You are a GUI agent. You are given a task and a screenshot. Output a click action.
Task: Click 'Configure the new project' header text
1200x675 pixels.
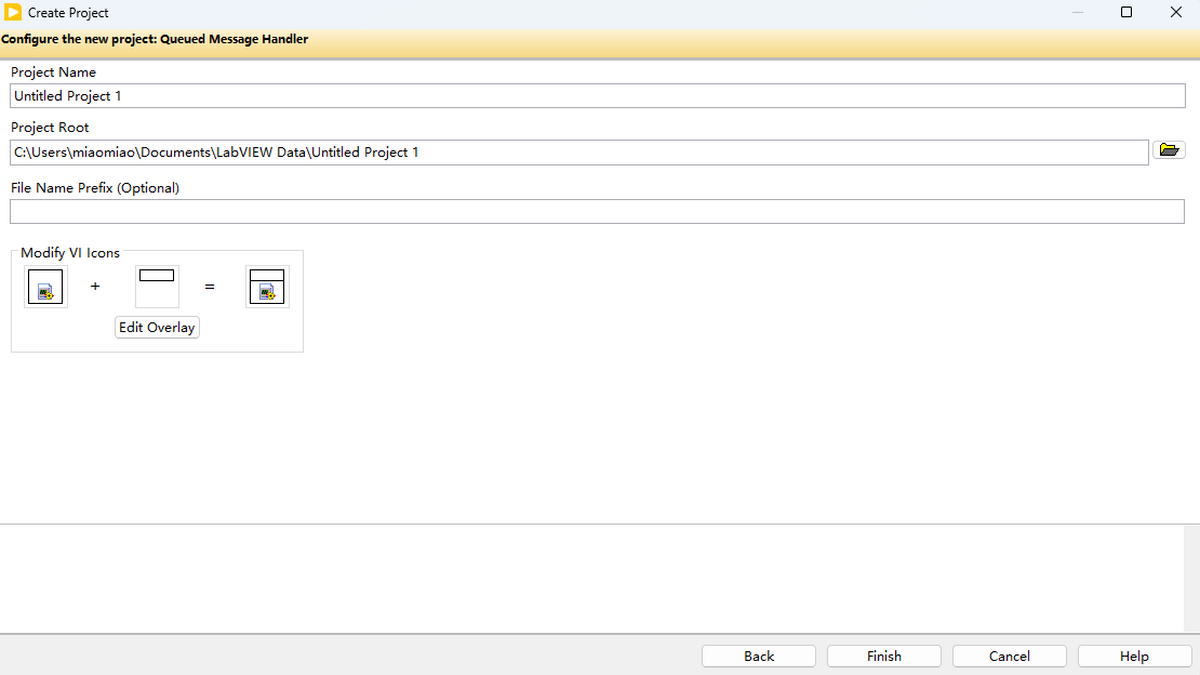point(155,39)
